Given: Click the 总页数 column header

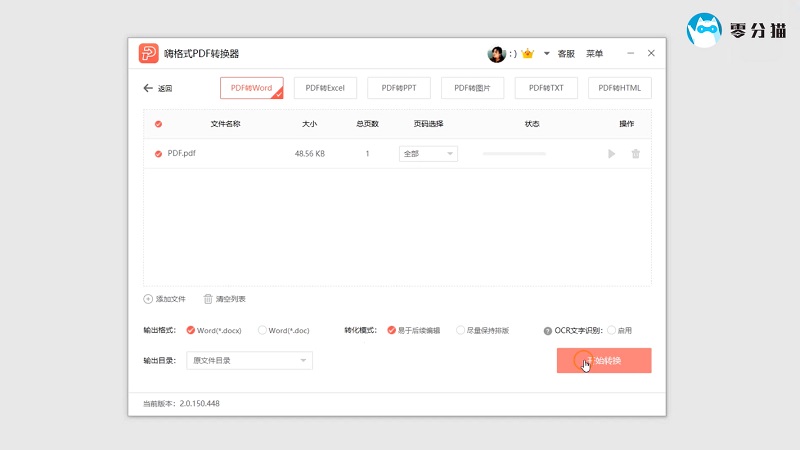Looking at the screenshot, I should tap(367, 124).
